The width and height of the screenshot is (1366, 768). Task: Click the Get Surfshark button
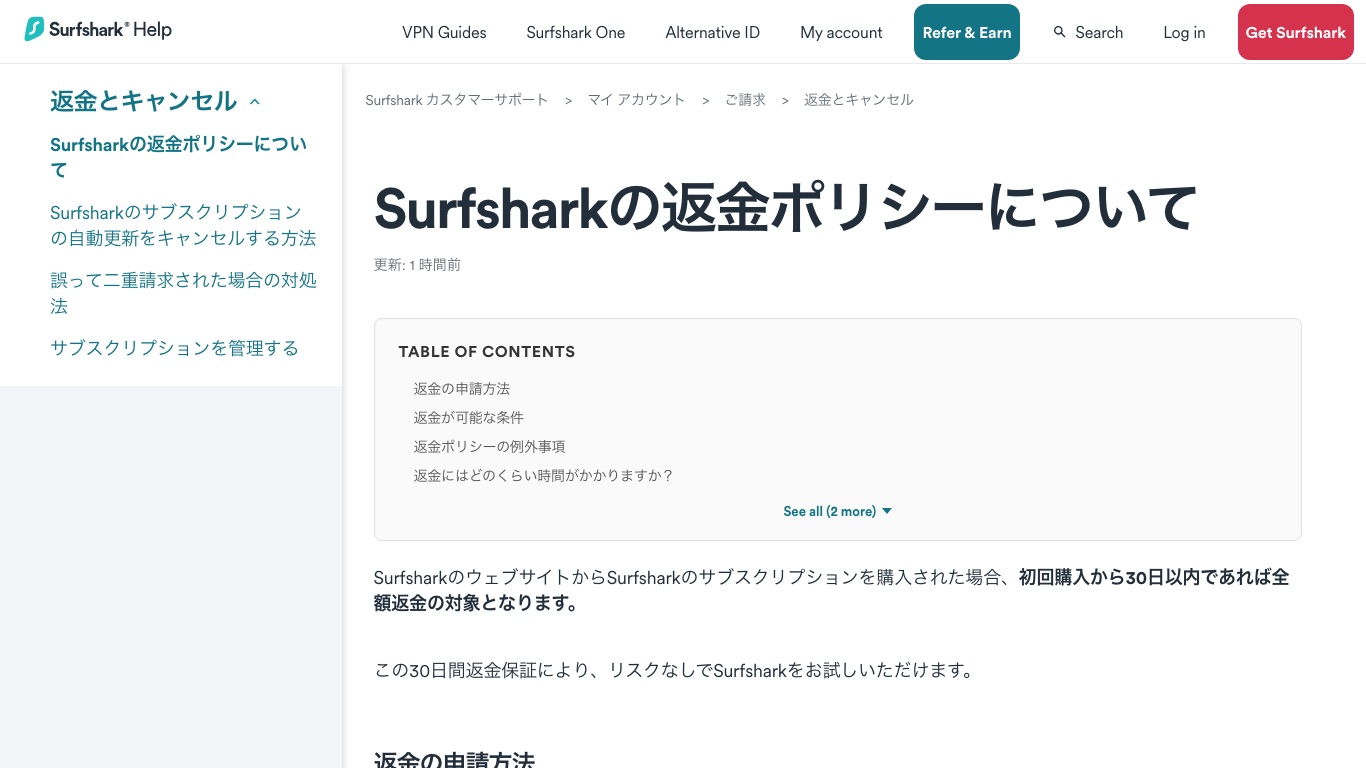(x=1296, y=32)
